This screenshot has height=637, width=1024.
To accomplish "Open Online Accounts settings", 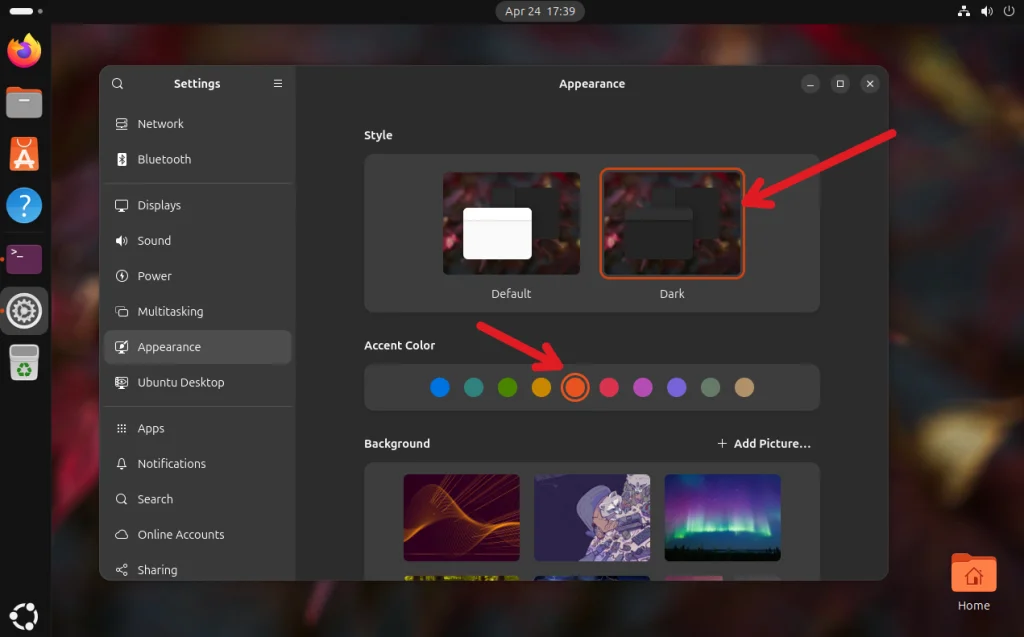I will click(x=198, y=534).
